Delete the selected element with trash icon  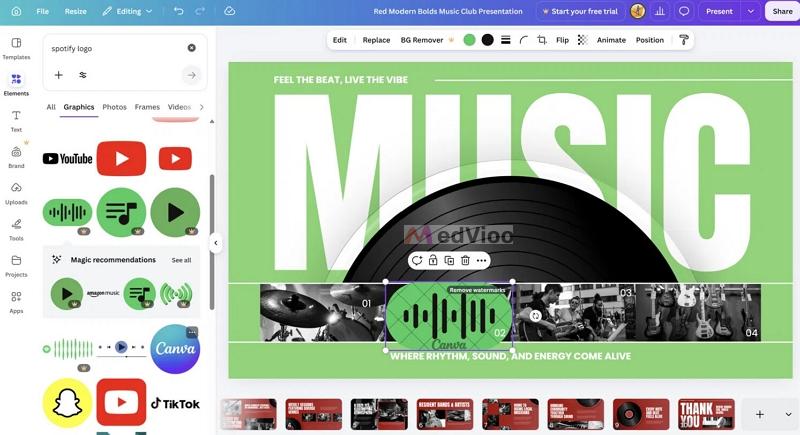(465, 261)
